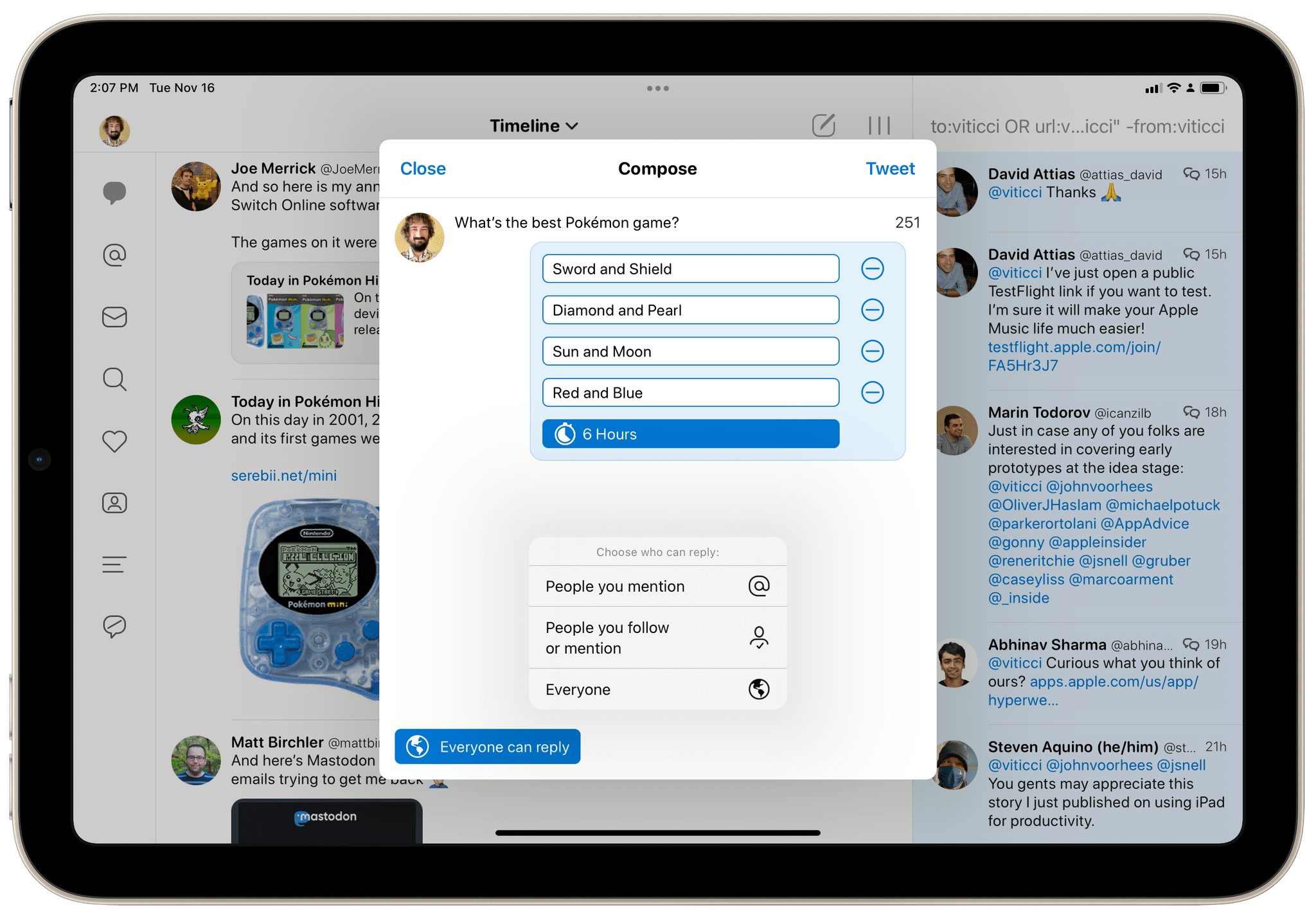Select 'Sword and Shield' poll option
The height and width of the screenshot is (919, 1316).
point(692,268)
